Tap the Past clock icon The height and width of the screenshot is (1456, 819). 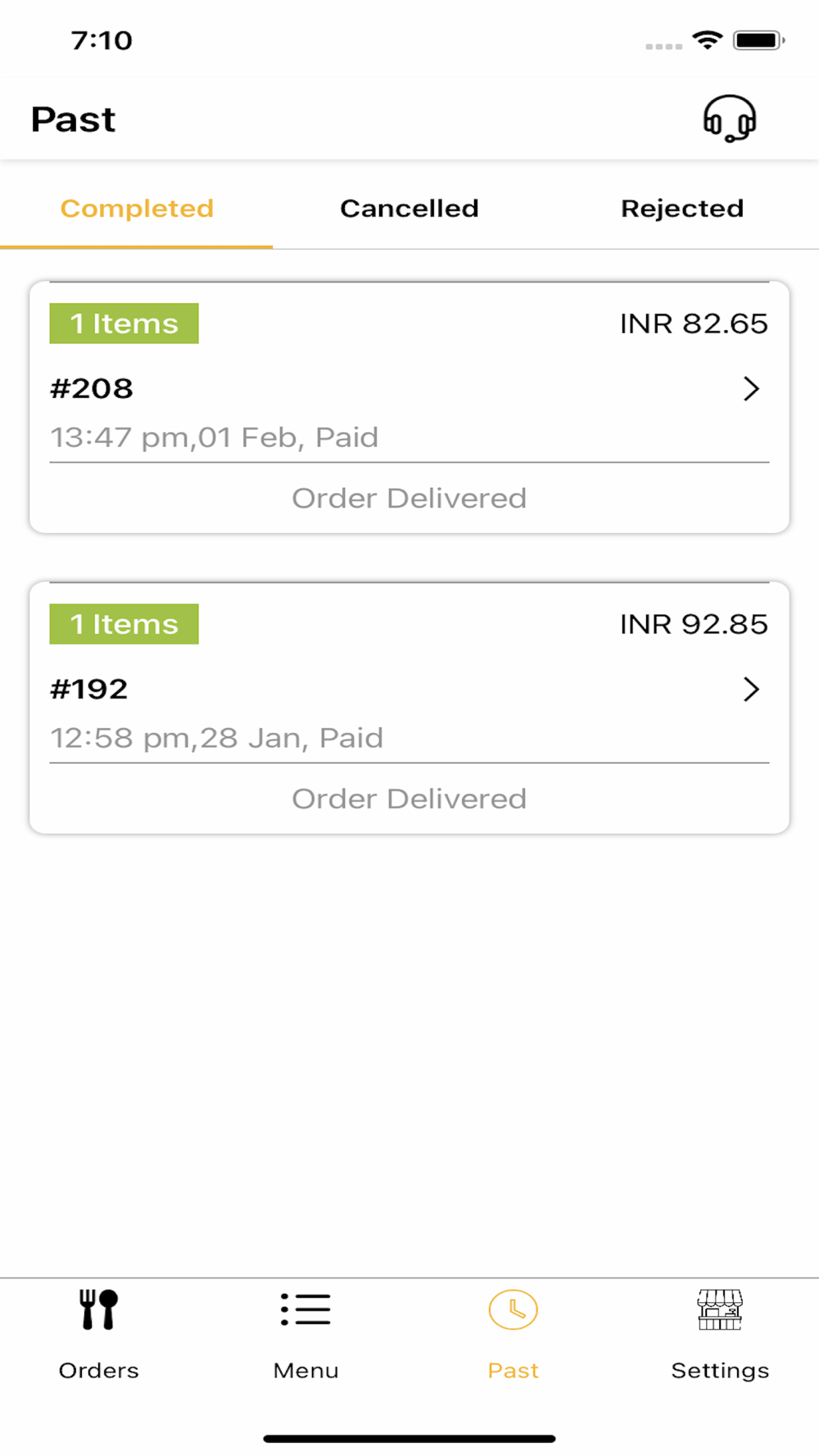click(x=513, y=1309)
